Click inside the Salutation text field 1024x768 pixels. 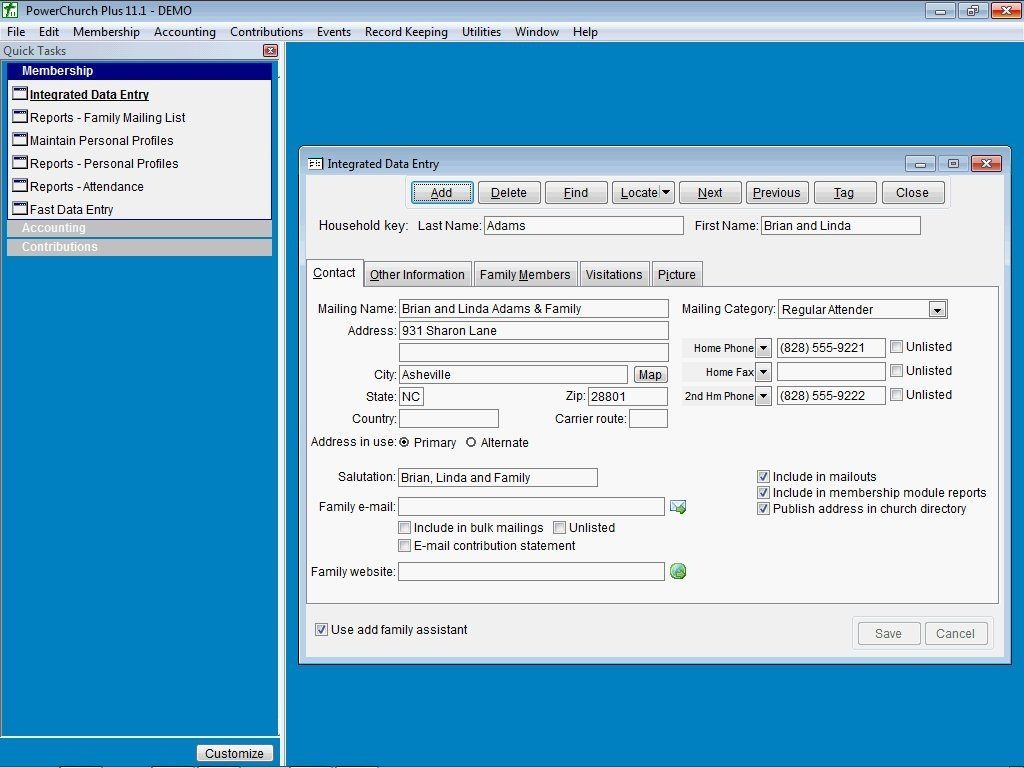coord(497,477)
